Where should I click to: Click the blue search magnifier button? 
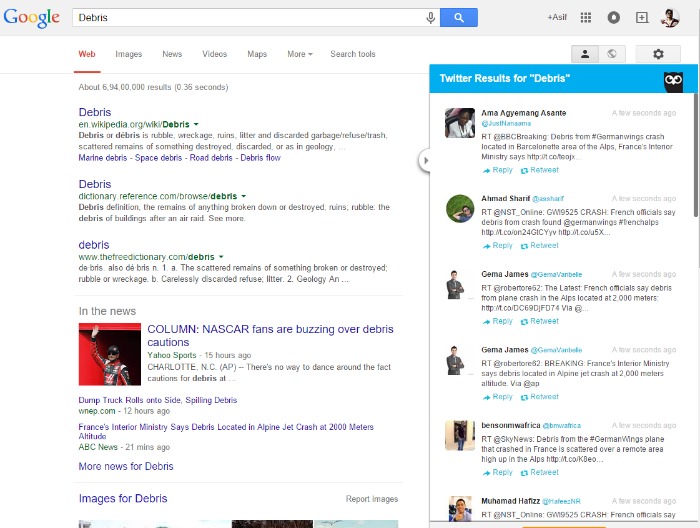tap(458, 17)
